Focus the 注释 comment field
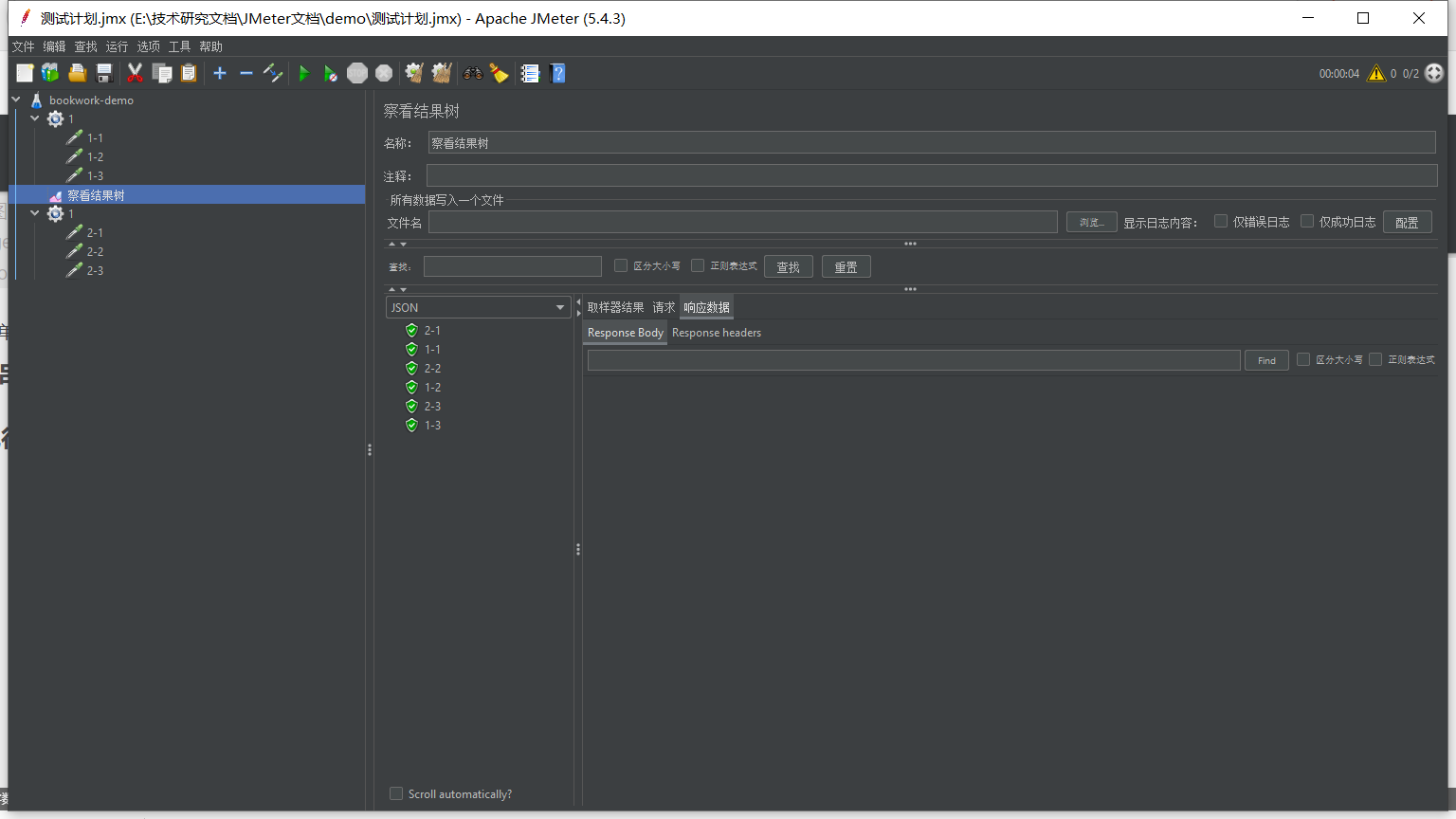This screenshot has width=1456, height=819. [x=932, y=175]
